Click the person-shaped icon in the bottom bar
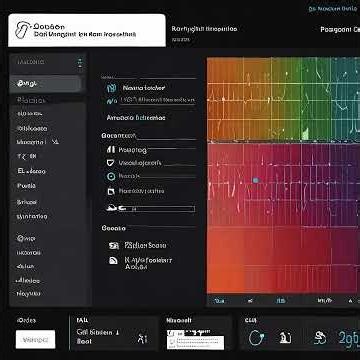The image size is (360, 360). [x=142, y=339]
